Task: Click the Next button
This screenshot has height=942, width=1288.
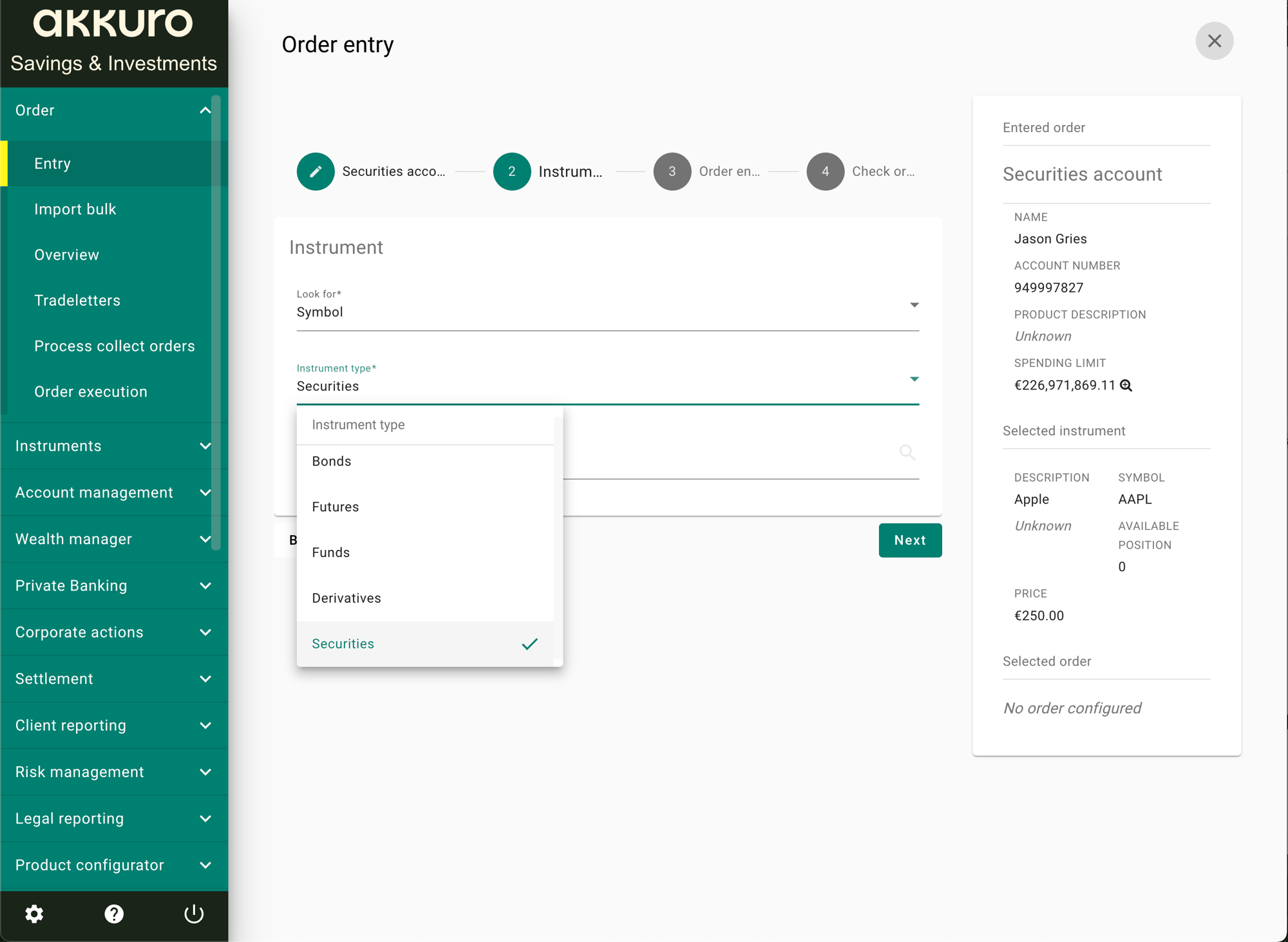Action: pos(910,540)
